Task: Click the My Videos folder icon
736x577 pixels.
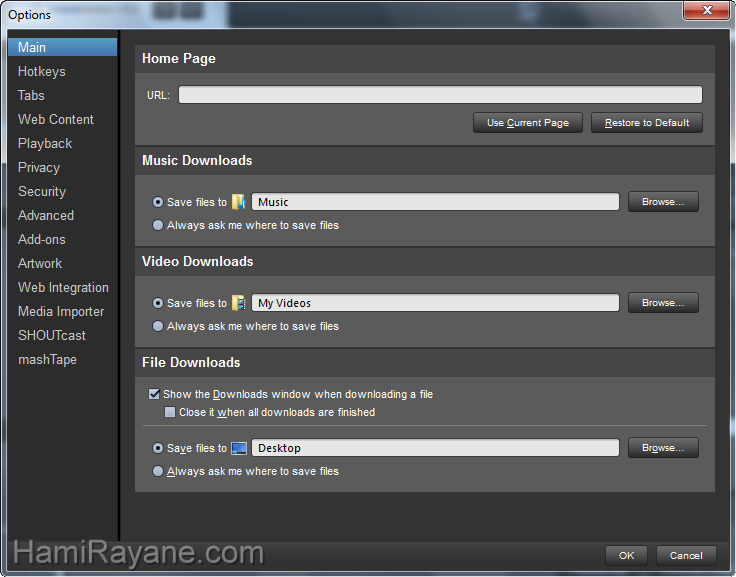Action: pyautogui.click(x=239, y=303)
